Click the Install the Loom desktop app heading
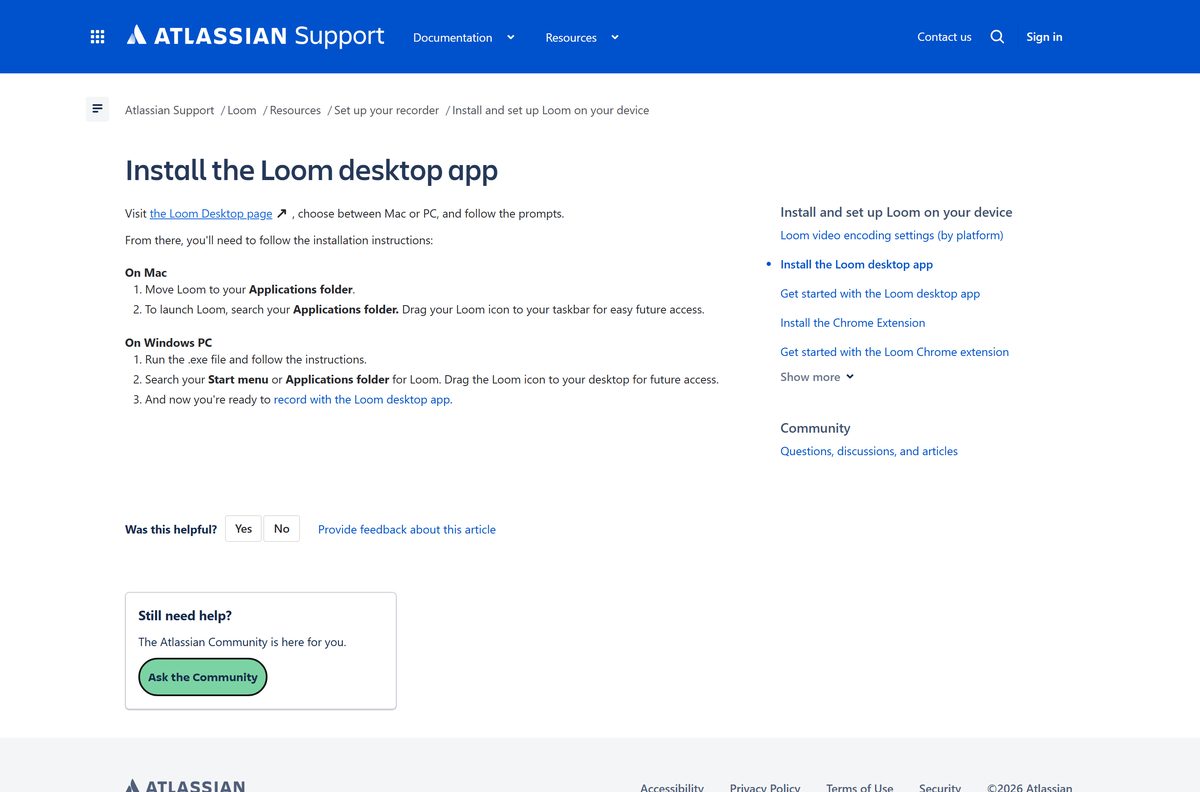Image resolution: width=1200 pixels, height=792 pixels. (311, 170)
